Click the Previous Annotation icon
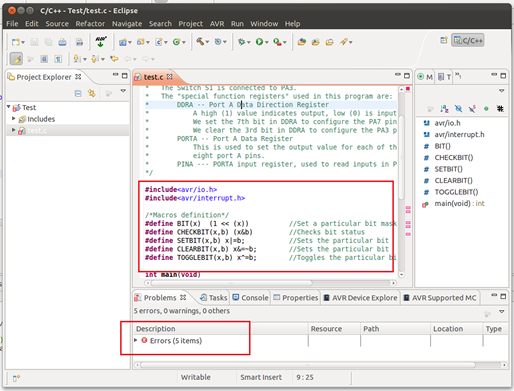 [95, 59]
